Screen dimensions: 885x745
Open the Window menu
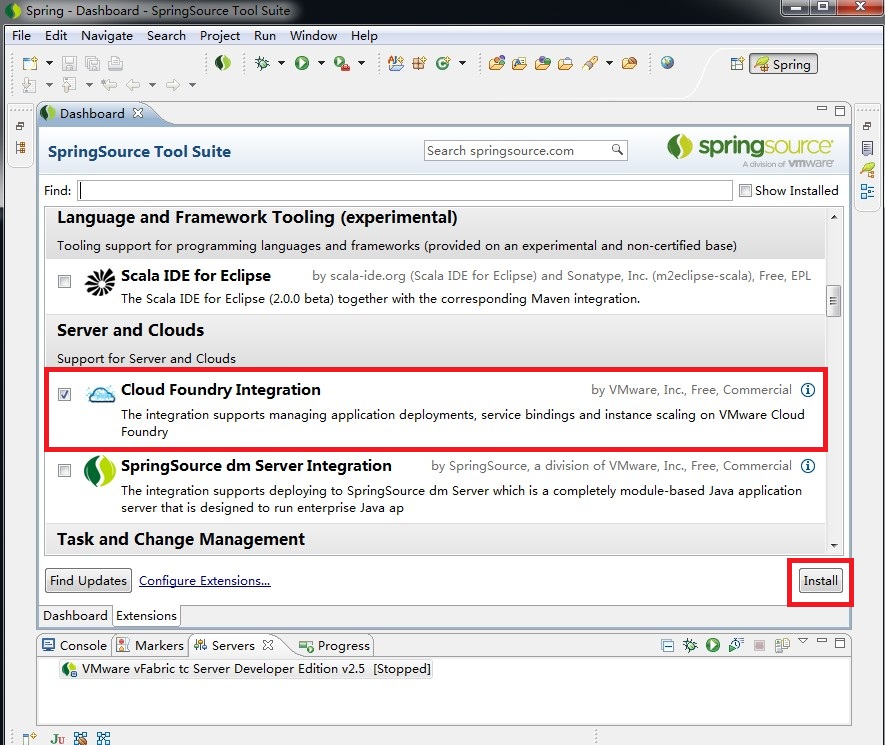[313, 36]
